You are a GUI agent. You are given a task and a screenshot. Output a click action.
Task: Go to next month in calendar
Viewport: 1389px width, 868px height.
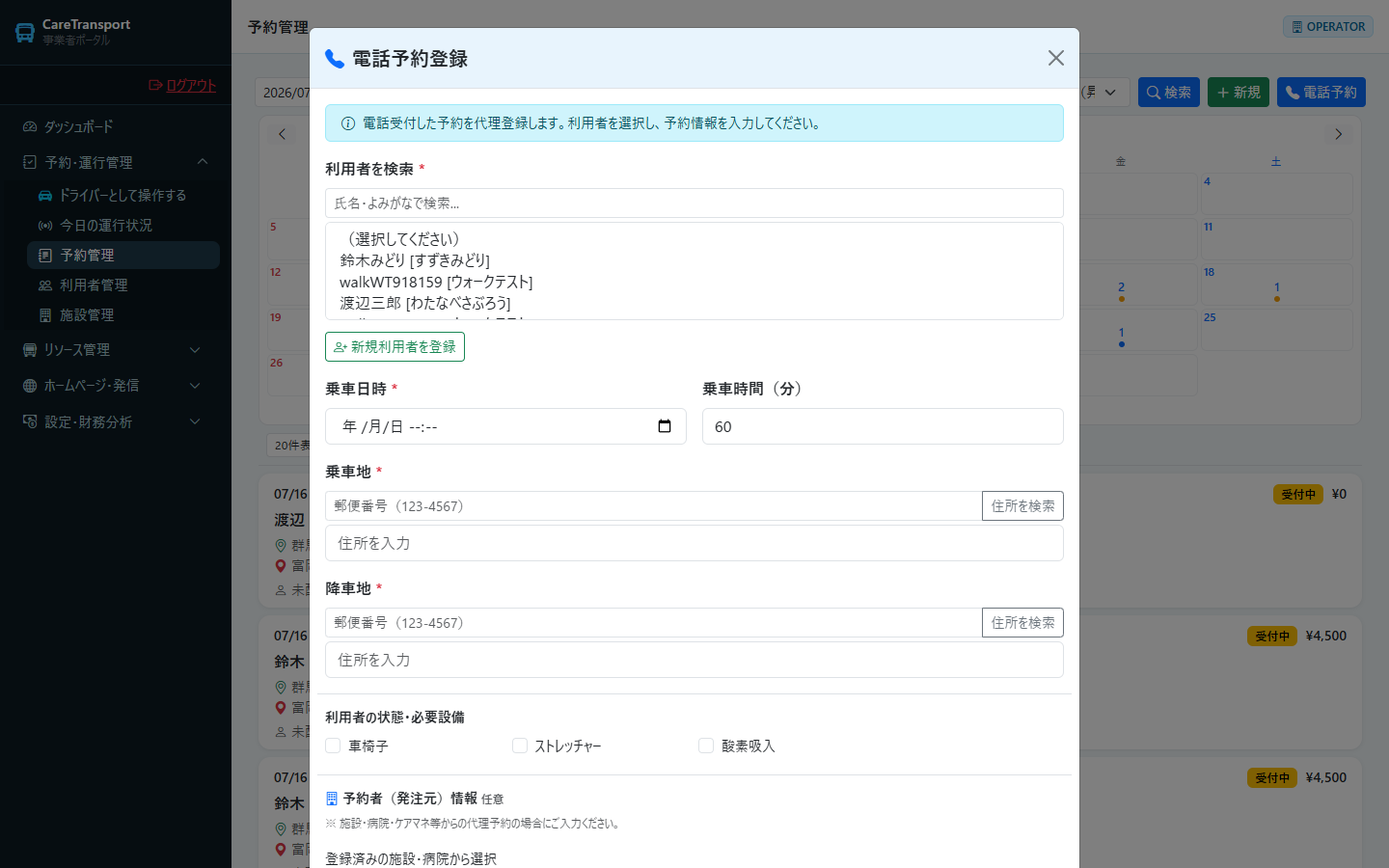[x=1338, y=134]
